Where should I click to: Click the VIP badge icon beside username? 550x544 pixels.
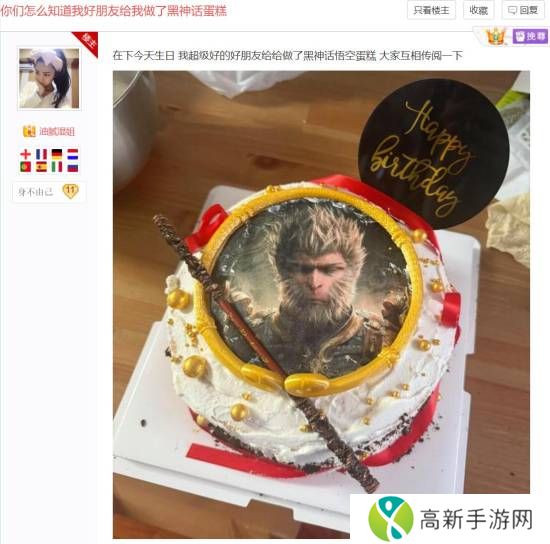(x=29, y=132)
